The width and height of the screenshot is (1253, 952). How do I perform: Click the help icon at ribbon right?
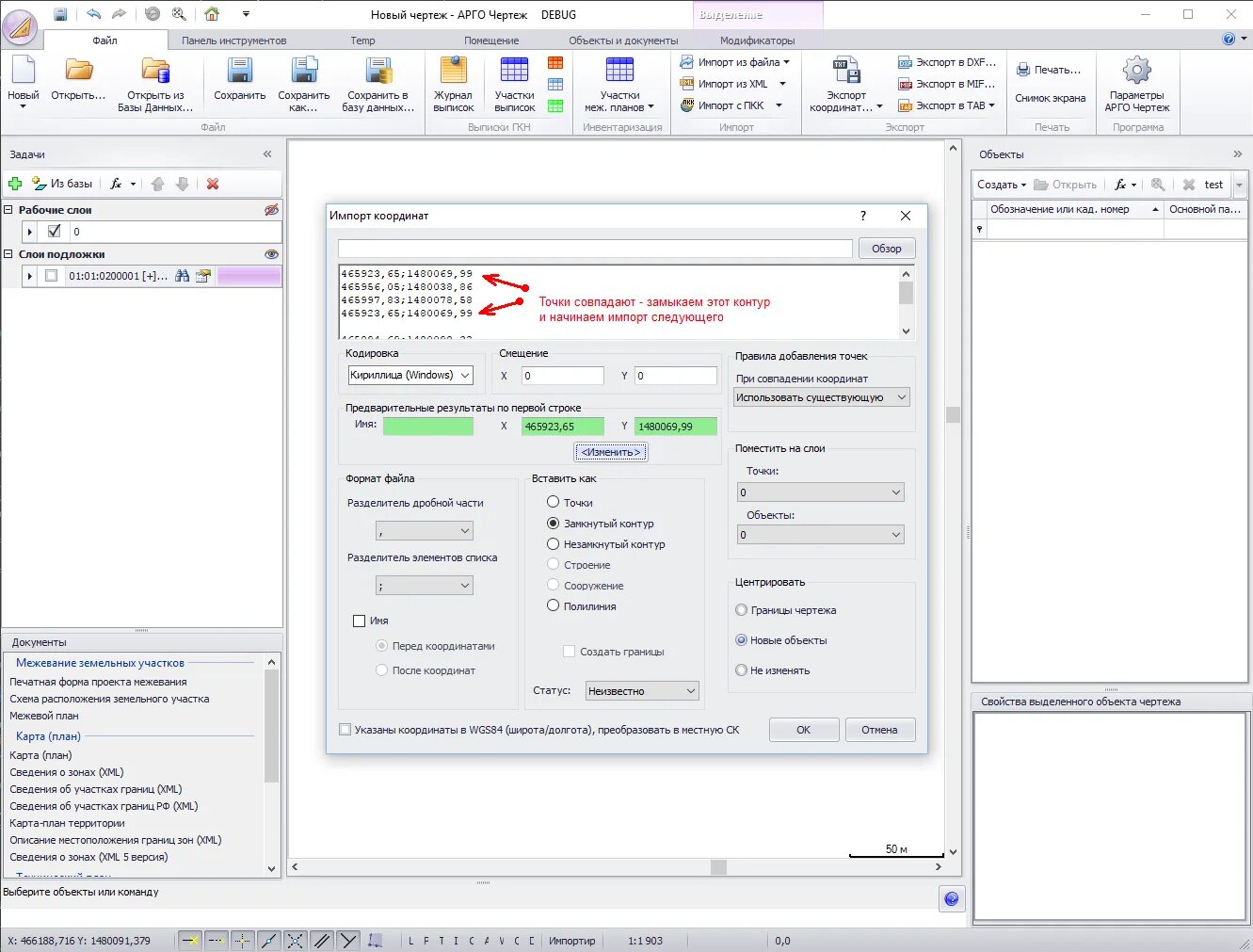(1229, 40)
